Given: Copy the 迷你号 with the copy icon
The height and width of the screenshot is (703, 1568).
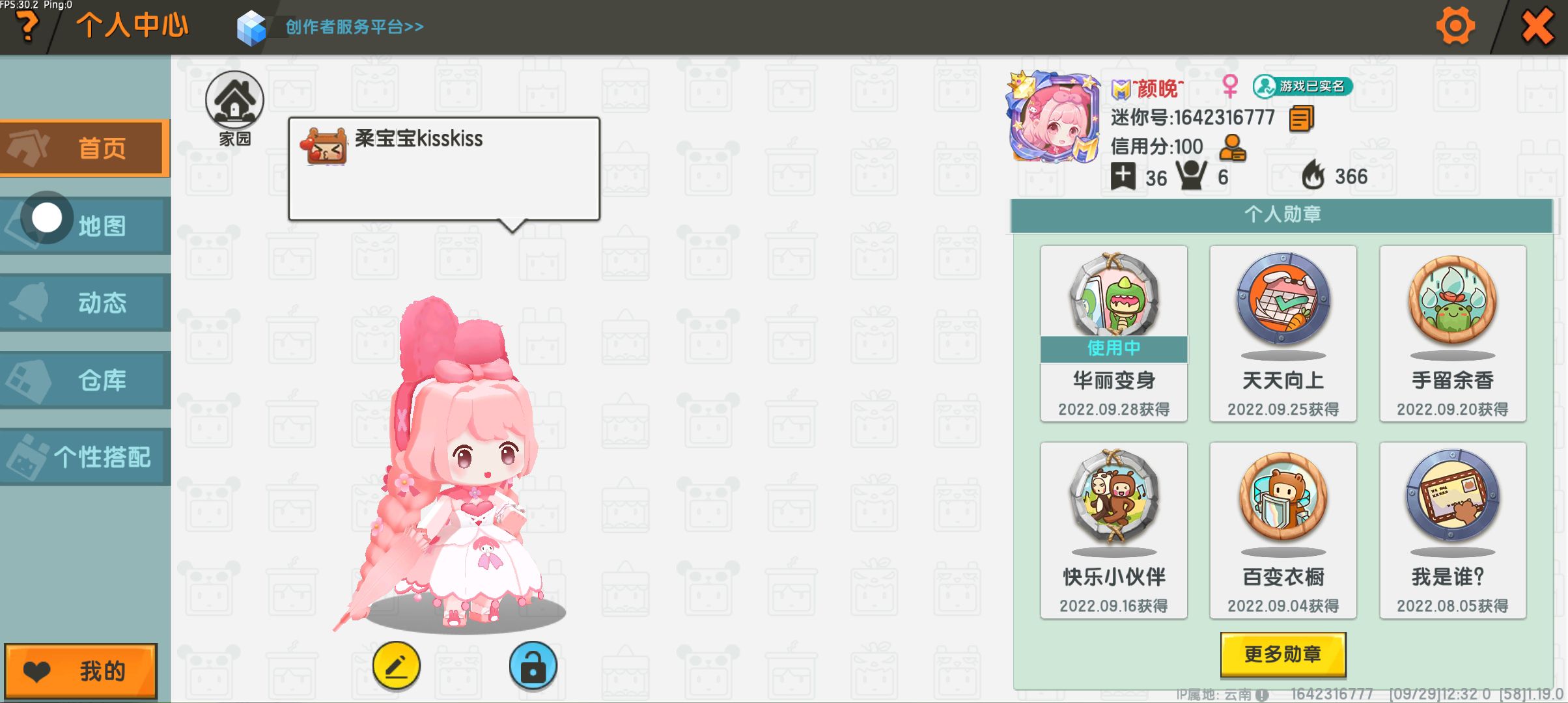Looking at the screenshot, I should (x=1301, y=118).
